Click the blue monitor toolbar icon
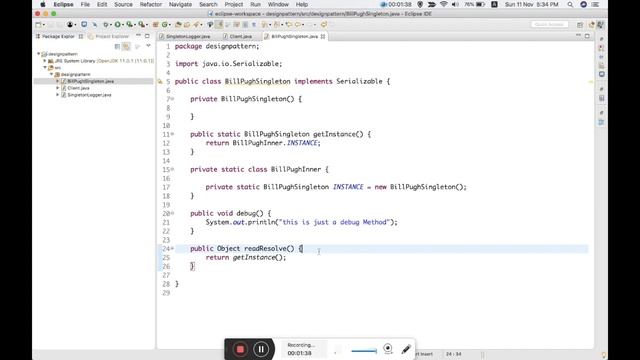 pos(84,24)
